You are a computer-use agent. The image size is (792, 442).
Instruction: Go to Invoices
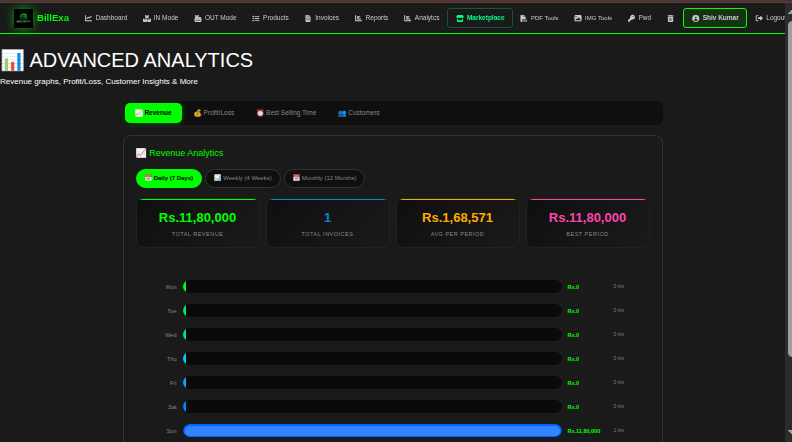pos(322,18)
